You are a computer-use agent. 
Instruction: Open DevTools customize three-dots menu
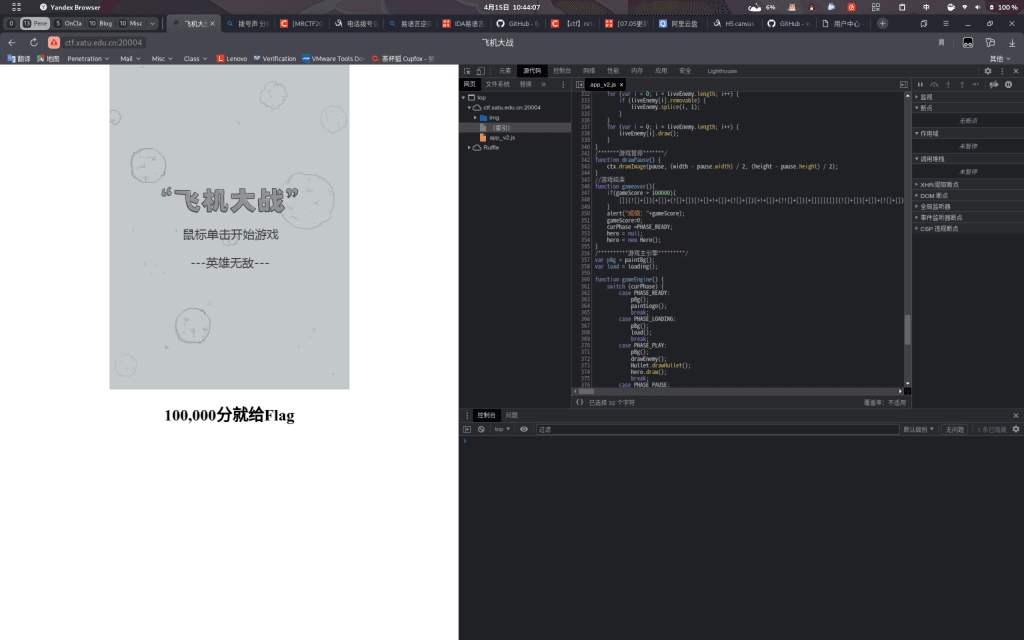pyautogui.click(x=1002, y=71)
